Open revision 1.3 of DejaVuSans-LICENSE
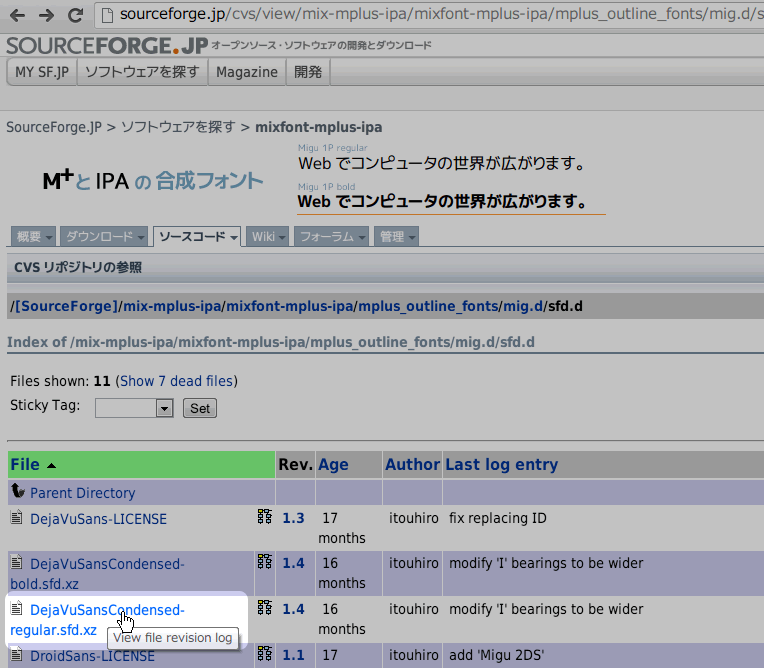Screen dimensions: 764x668 click(293, 517)
